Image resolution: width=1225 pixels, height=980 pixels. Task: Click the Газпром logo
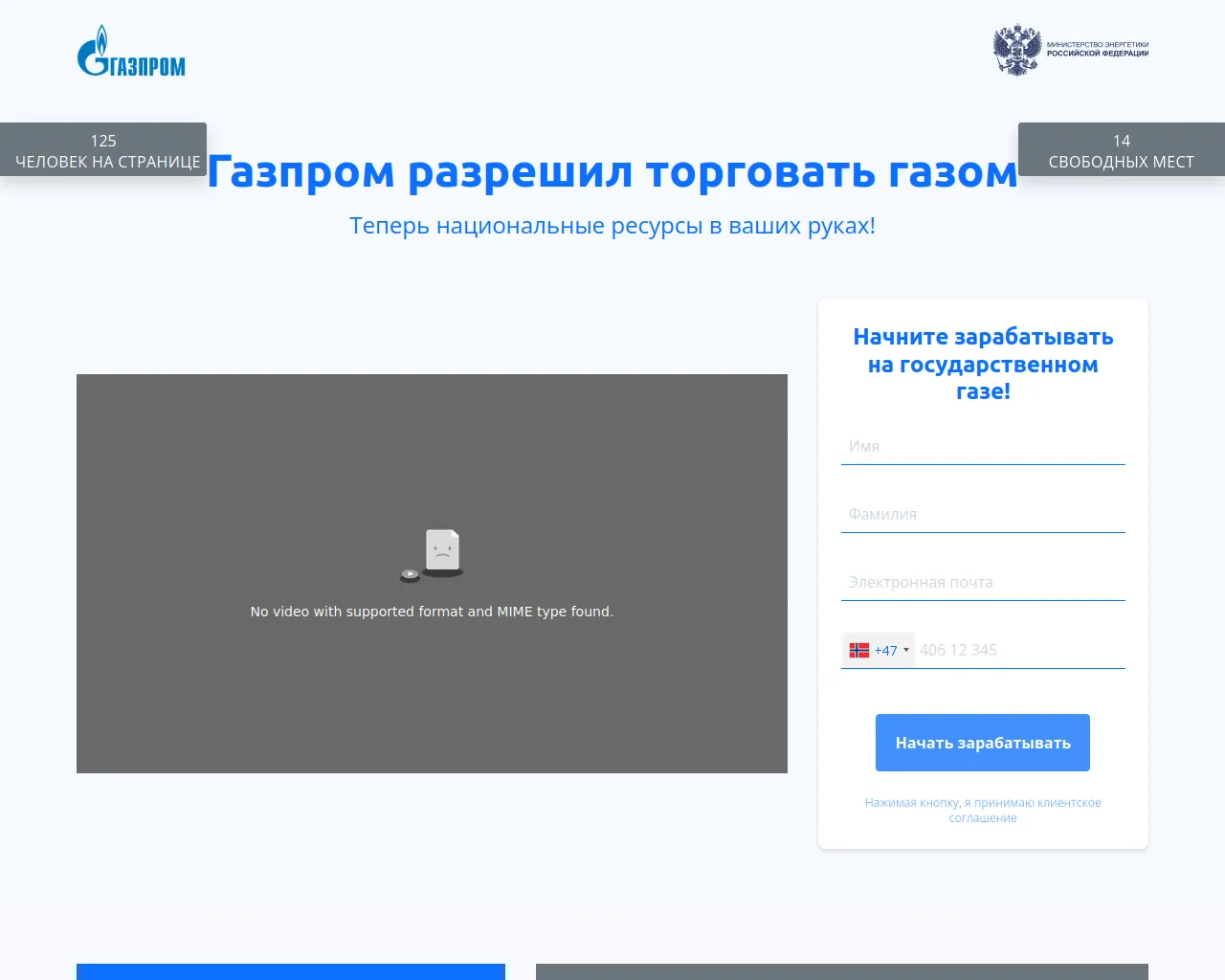click(x=131, y=51)
